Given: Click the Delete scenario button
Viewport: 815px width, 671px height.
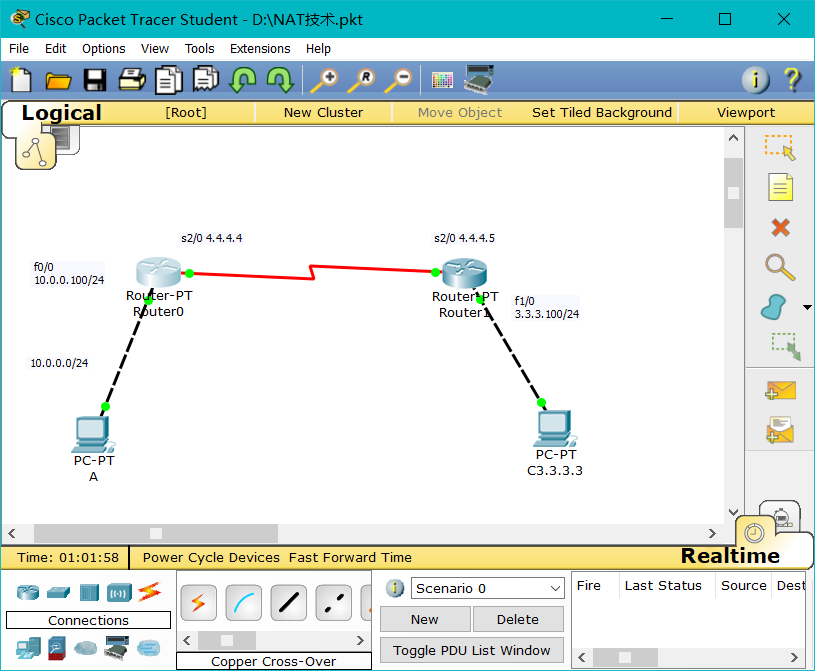Looking at the screenshot, I should [518, 620].
